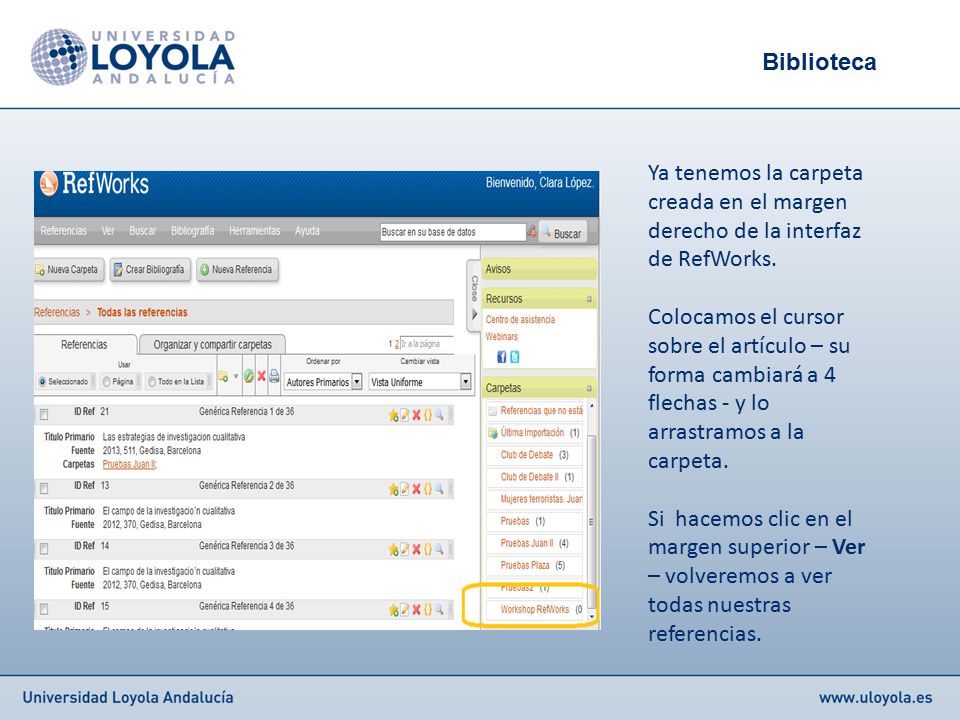
Task: Click the Nueva Carpeta button
Action: [x=69, y=269]
